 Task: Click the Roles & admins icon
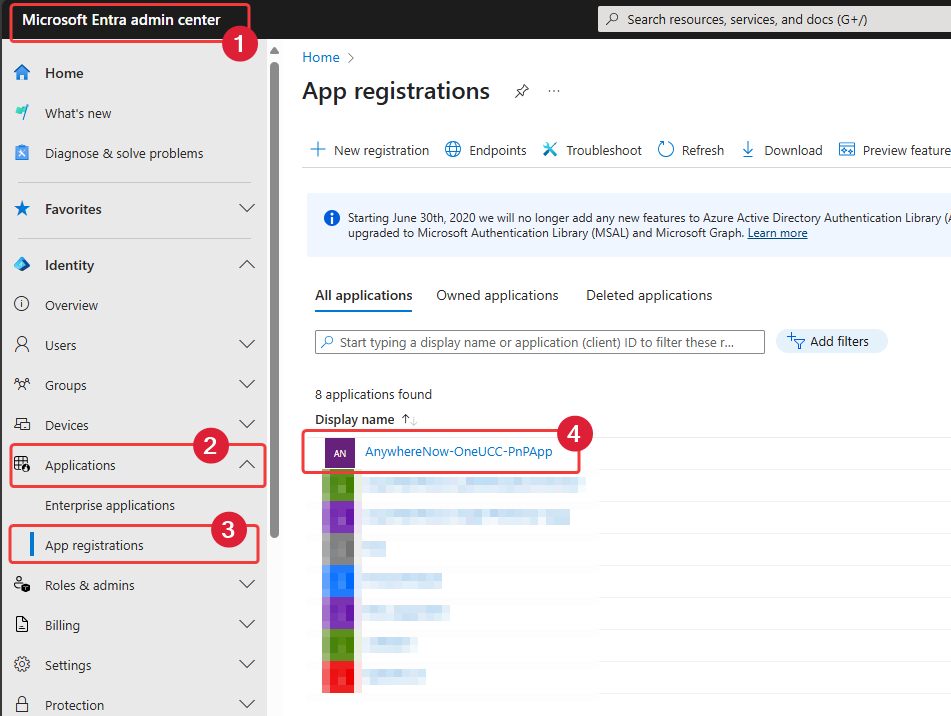tap(22, 584)
